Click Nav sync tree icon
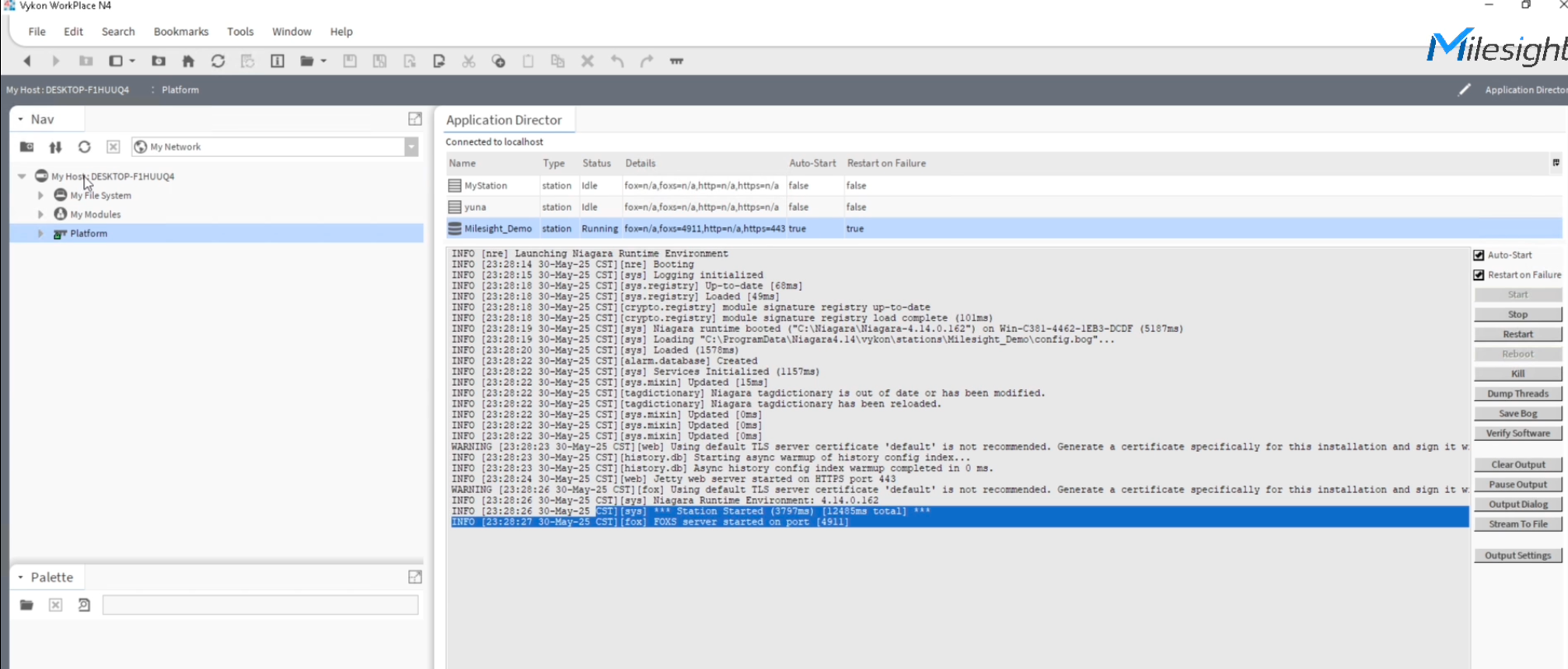Screen dimensions: 1568x669 click(x=55, y=146)
